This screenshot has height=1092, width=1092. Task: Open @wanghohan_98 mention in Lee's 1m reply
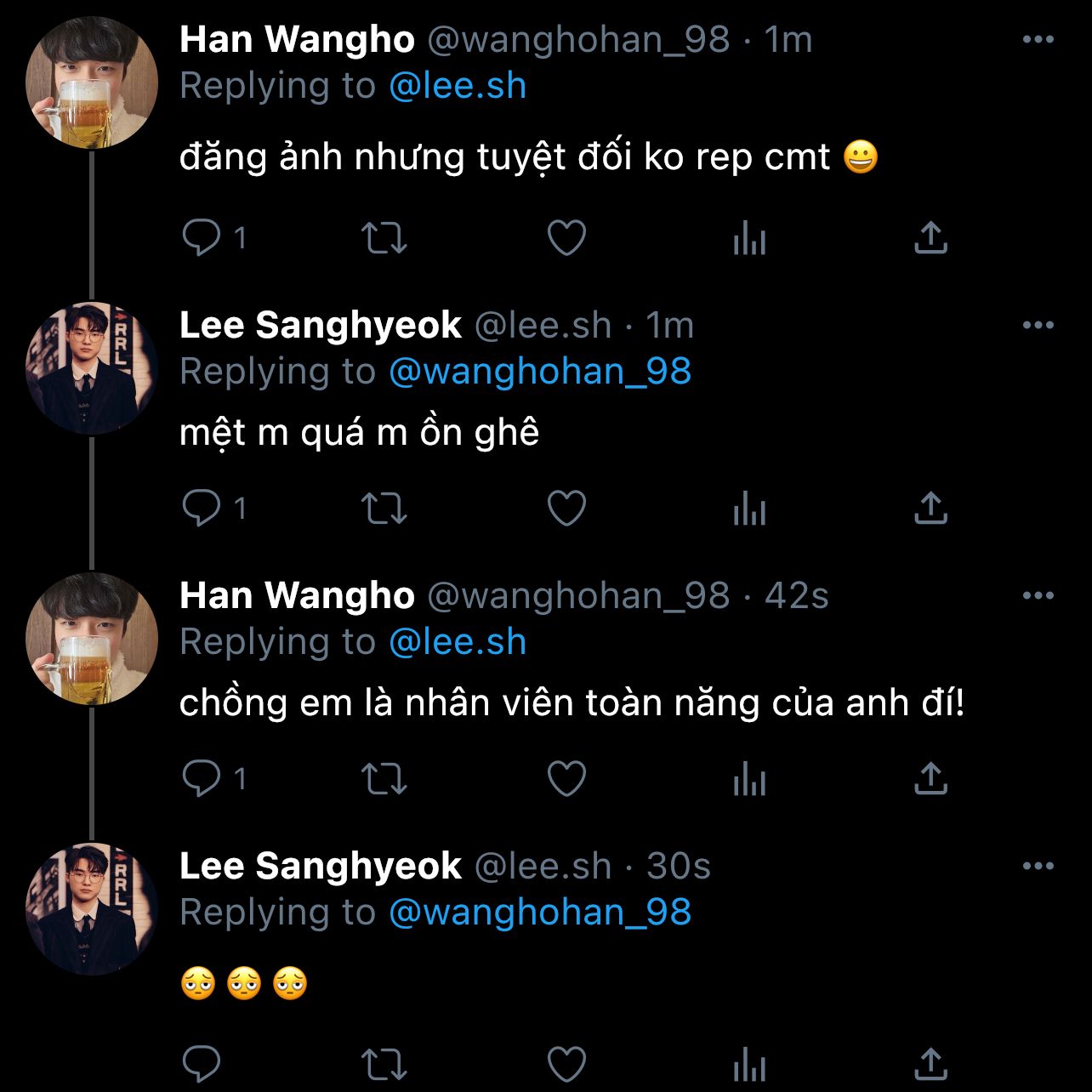[x=540, y=372]
